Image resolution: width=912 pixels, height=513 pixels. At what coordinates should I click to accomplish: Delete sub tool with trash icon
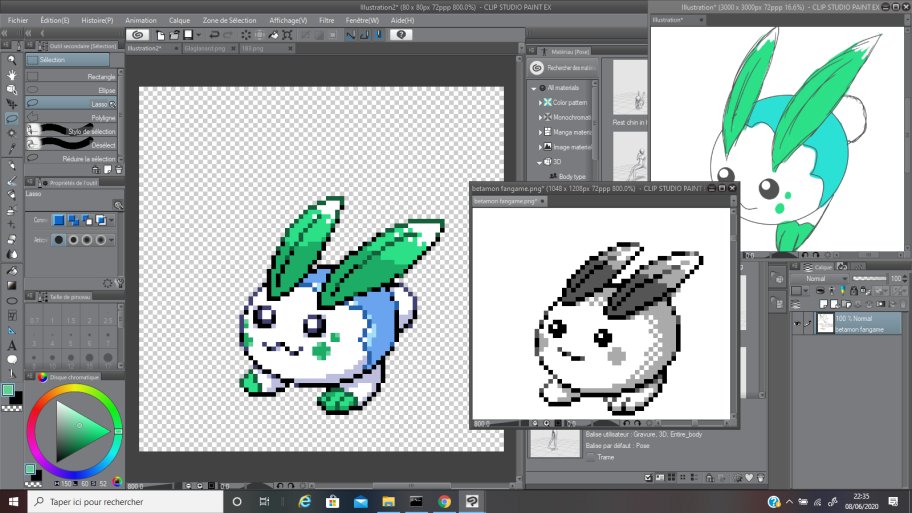(119, 170)
